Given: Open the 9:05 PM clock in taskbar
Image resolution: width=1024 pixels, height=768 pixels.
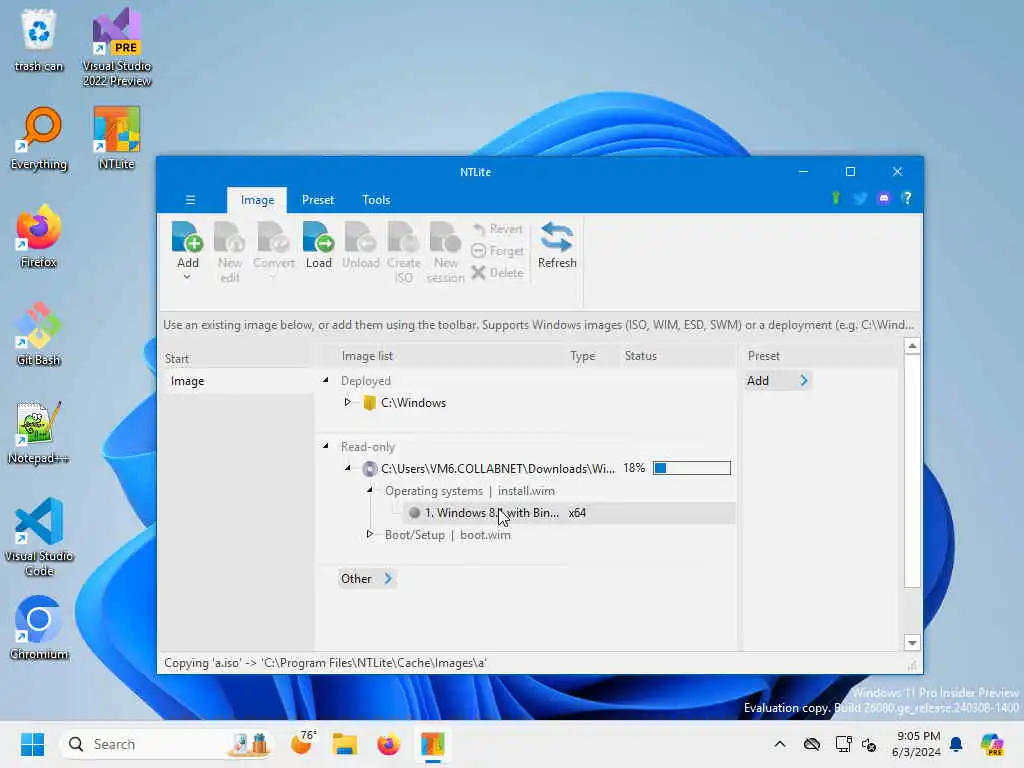Looking at the screenshot, I should (x=917, y=744).
